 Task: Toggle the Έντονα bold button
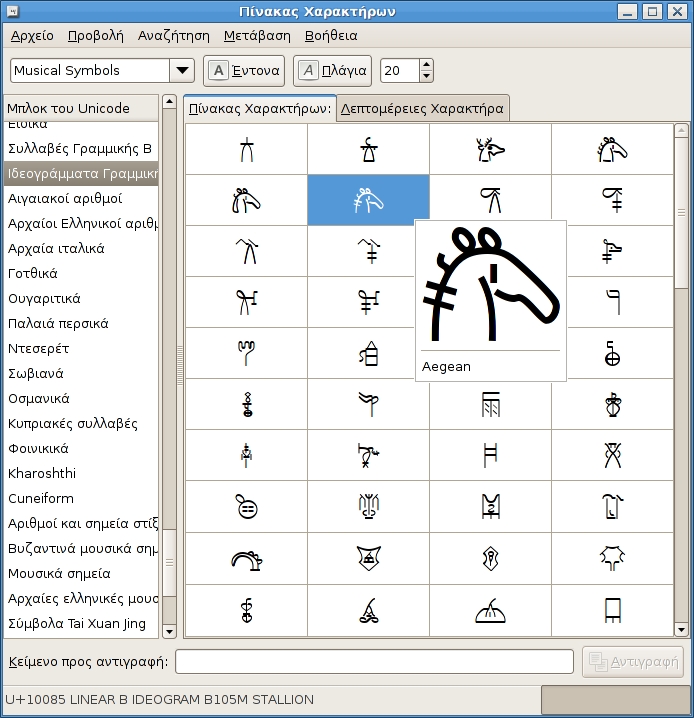[x=244, y=71]
